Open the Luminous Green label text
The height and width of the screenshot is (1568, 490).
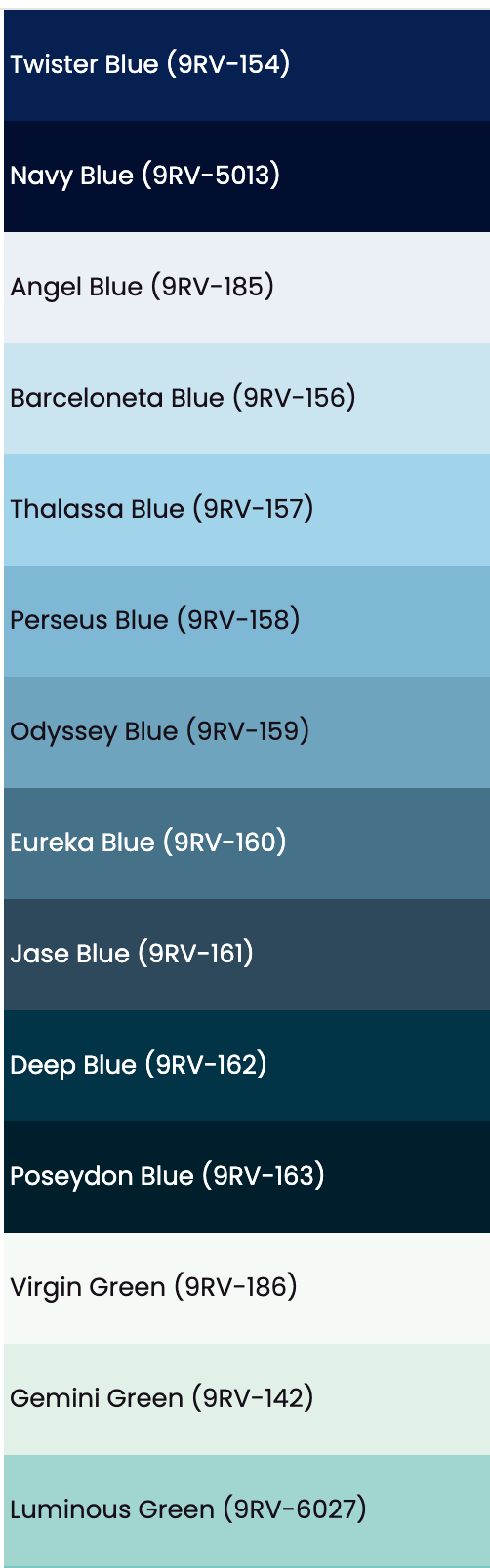coord(188,1509)
